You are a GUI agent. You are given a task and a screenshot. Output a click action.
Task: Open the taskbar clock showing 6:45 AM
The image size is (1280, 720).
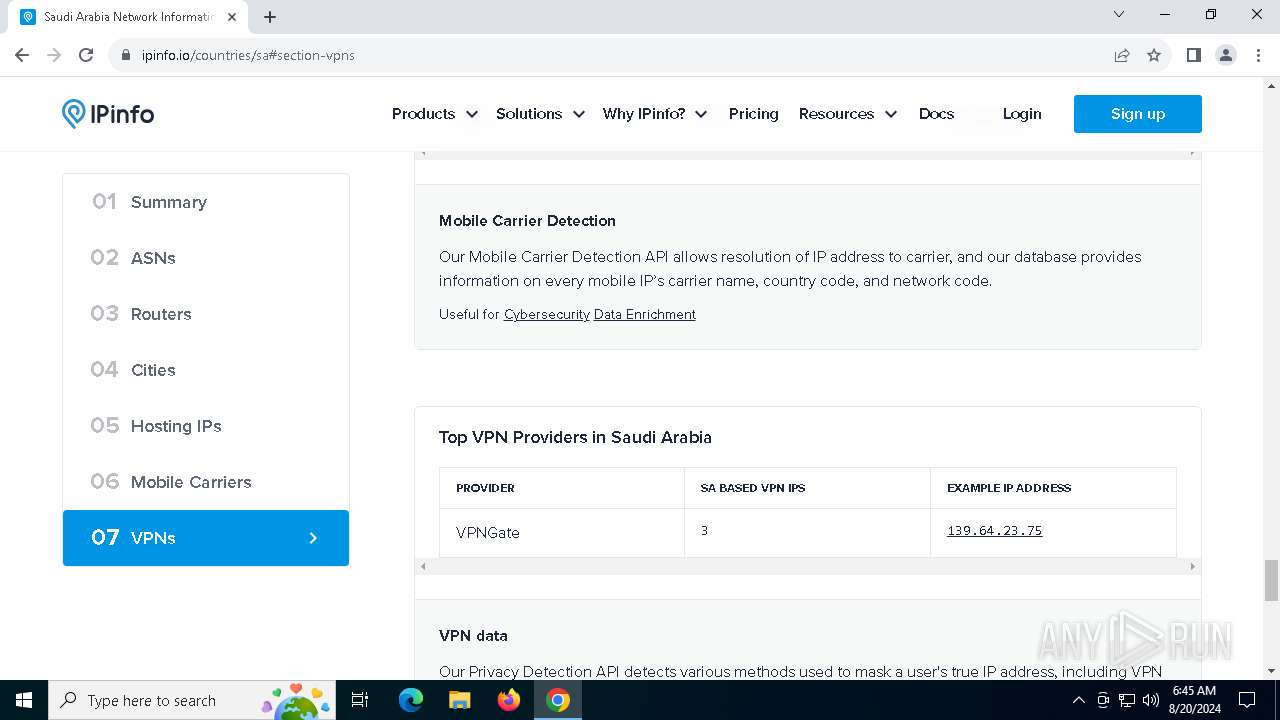tap(1194, 700)
